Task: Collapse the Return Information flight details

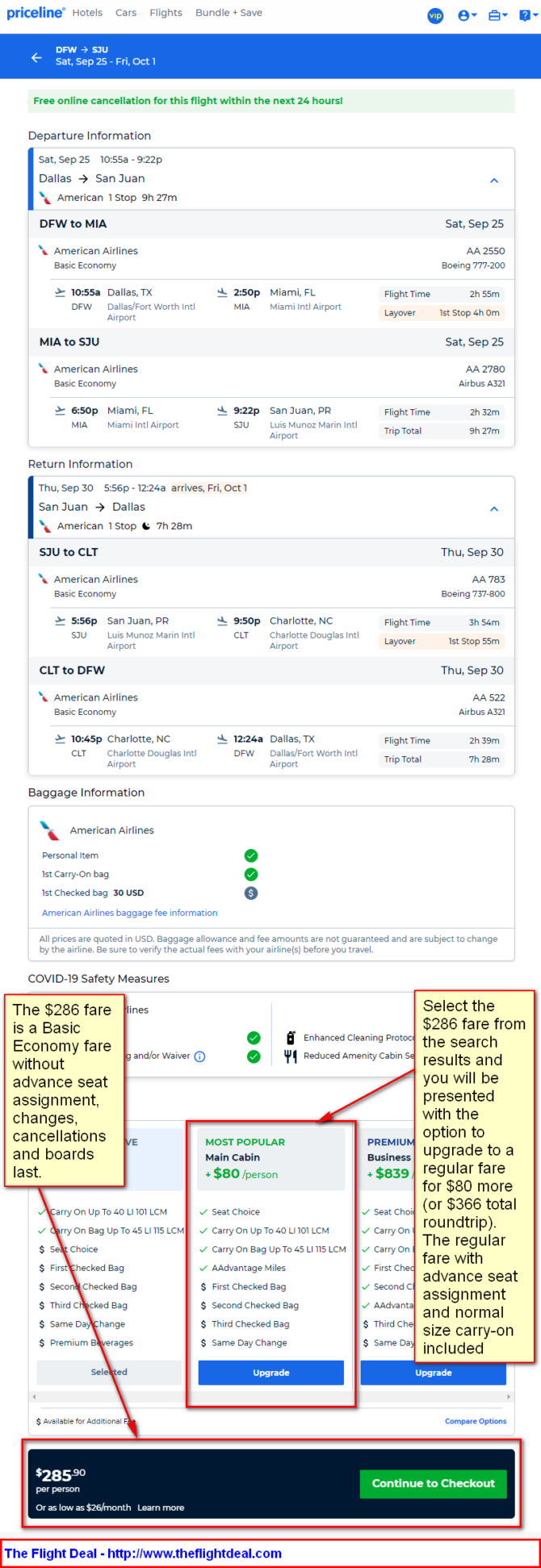Action: click(494, 508)
